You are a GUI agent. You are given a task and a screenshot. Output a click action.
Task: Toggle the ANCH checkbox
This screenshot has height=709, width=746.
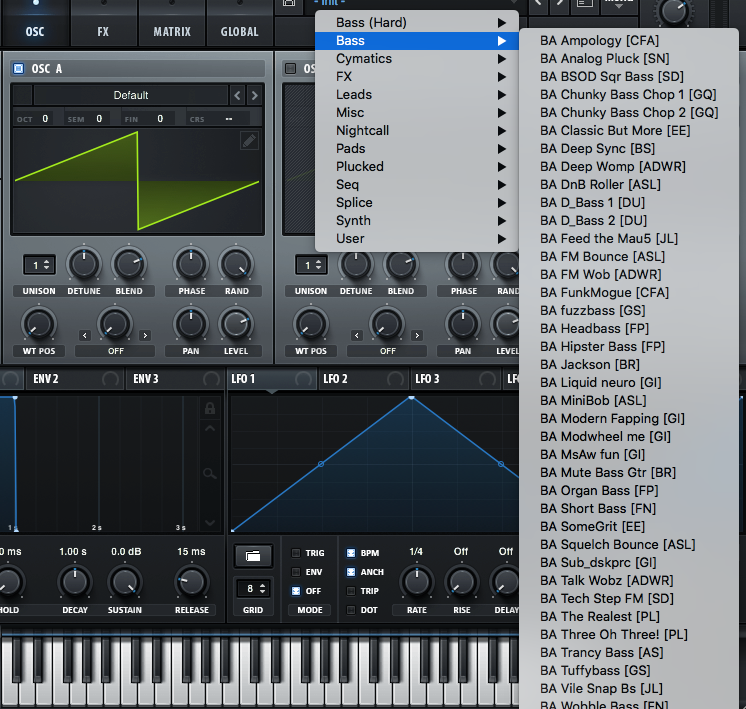[x=351, y=572]
